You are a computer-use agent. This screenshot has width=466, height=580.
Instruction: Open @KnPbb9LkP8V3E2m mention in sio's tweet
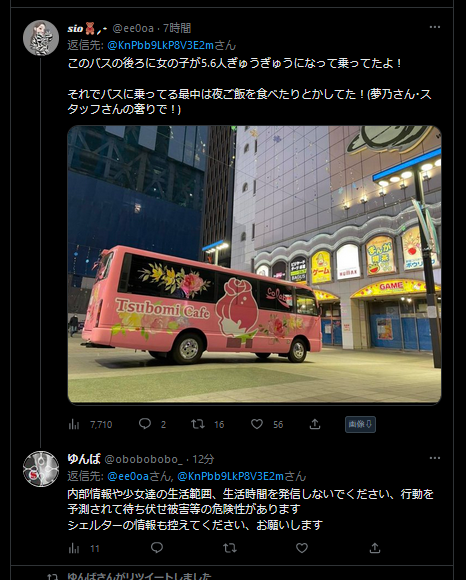tap(161, 45)
